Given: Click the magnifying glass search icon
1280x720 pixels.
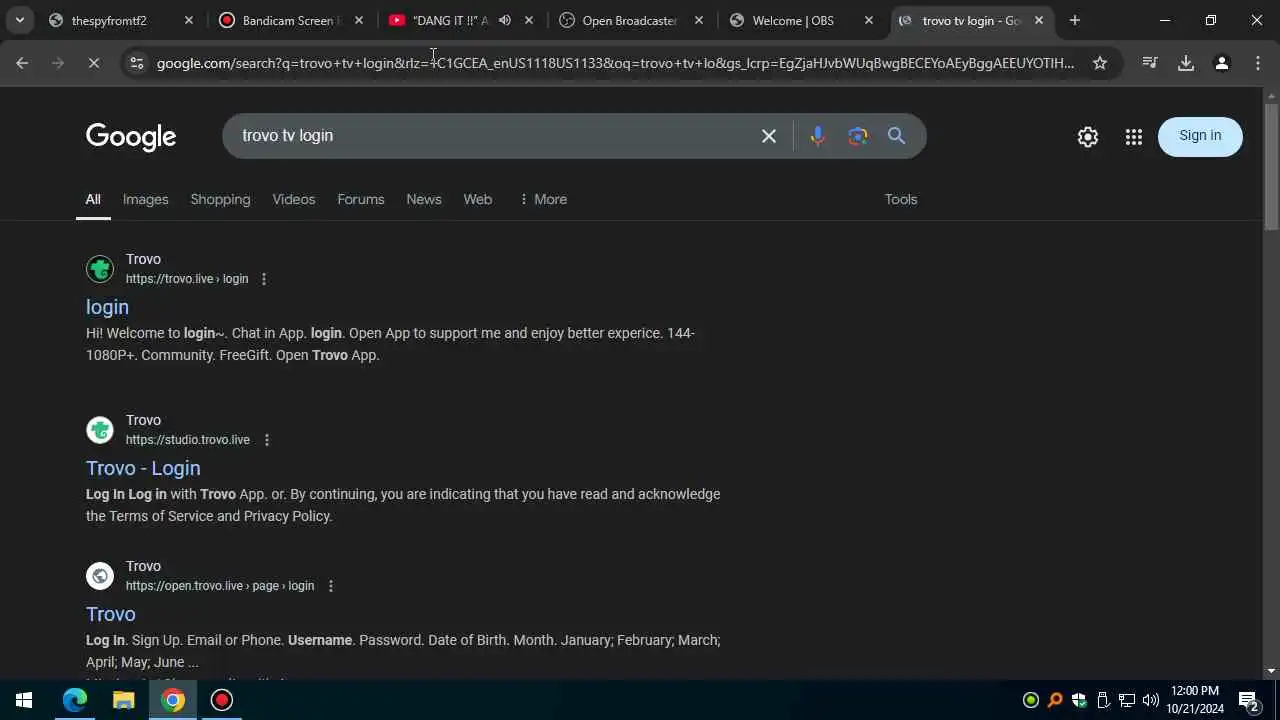Looking at the screenshot, I should [897, 136].
